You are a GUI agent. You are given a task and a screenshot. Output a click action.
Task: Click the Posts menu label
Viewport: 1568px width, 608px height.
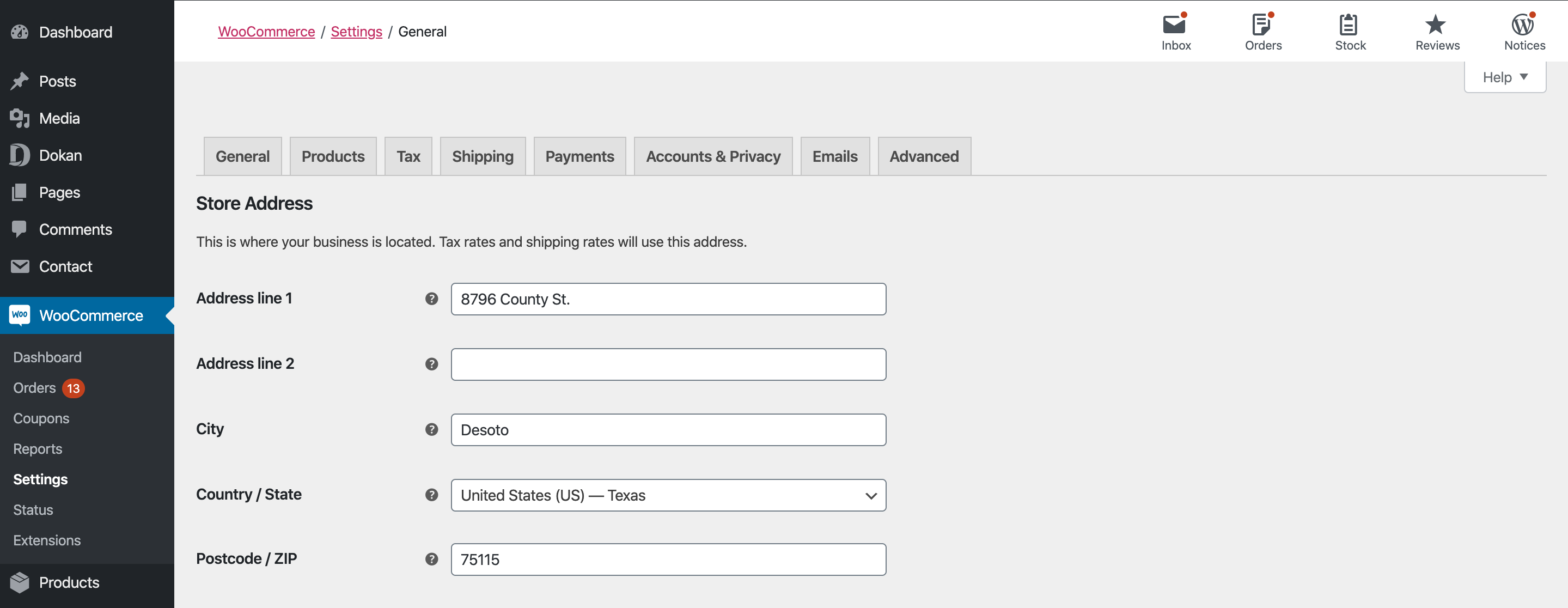58,81
